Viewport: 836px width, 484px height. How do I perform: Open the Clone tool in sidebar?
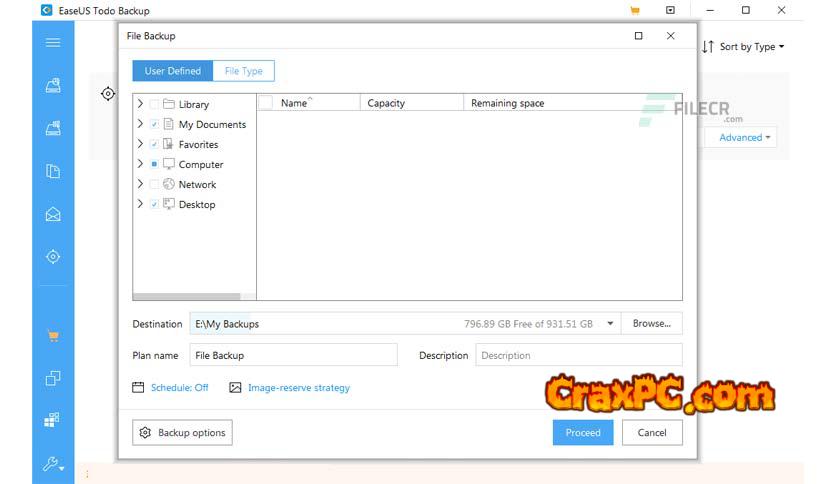(x=53, y=379)
